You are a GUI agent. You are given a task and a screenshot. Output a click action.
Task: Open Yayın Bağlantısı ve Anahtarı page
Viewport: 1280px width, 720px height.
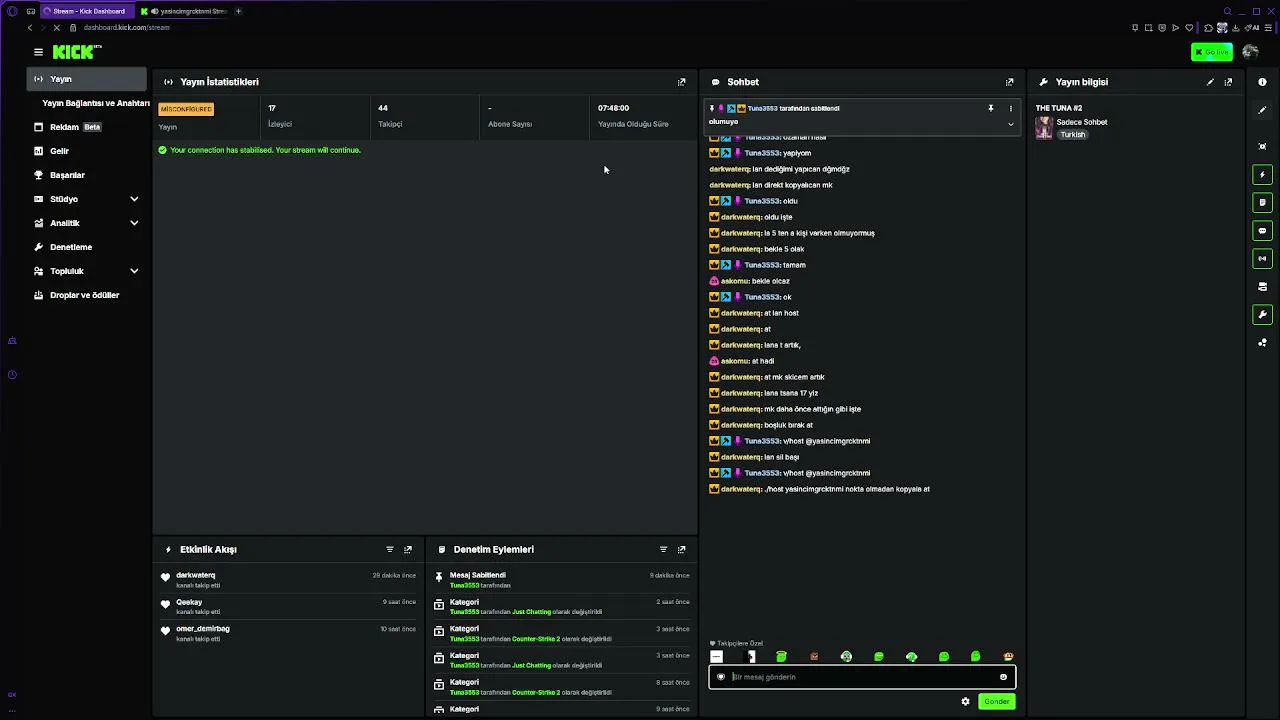[x=96, y=103]
